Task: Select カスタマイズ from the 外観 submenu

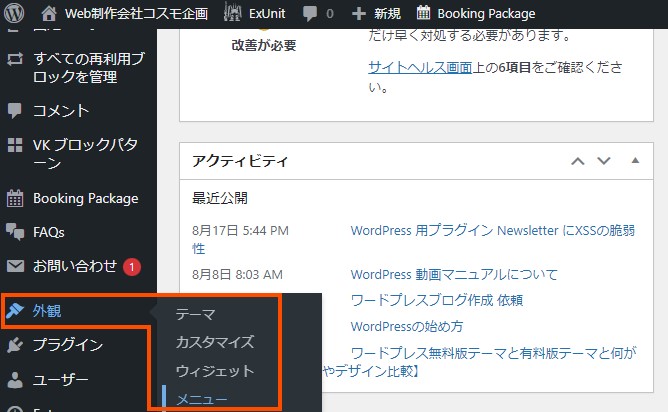Action: (215, 342)
